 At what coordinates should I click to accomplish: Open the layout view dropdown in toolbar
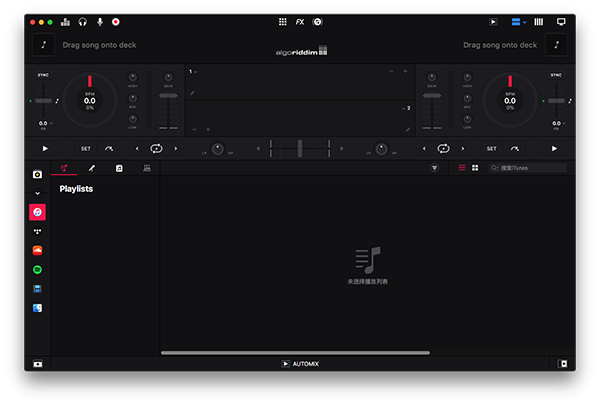pyautogui.click(x=518, y=21)
